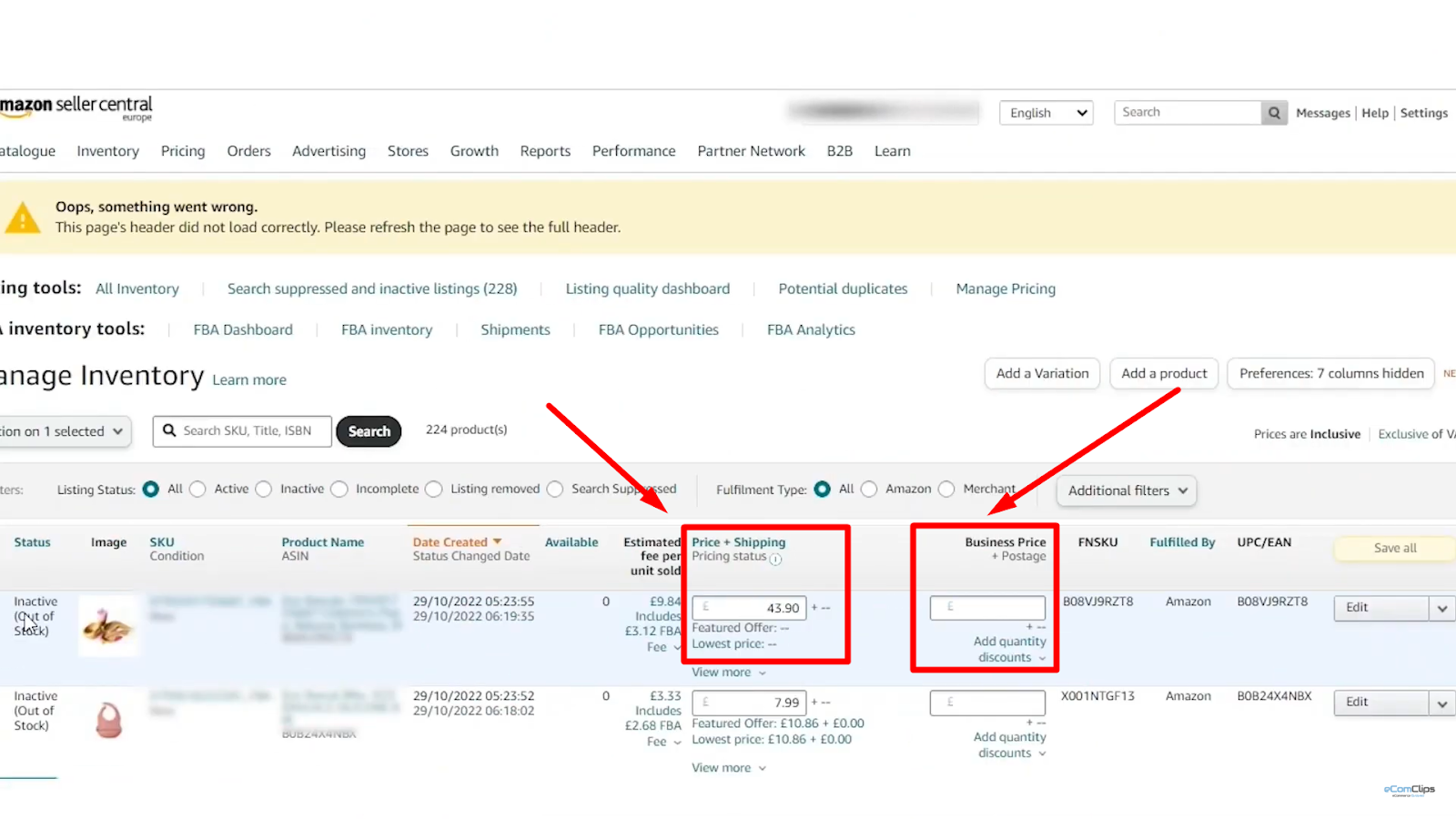1456x819 pixels.
Task: Open the Messages link
Action: click(x=1323, y=113)
